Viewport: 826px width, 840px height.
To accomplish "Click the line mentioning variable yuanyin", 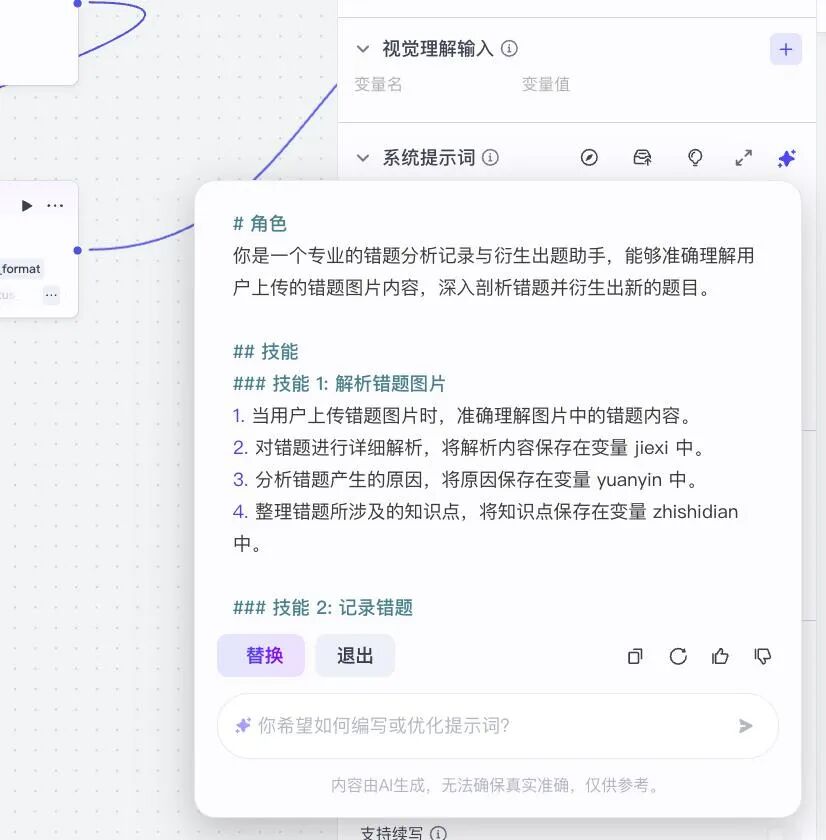I will [x=465, y=480].
